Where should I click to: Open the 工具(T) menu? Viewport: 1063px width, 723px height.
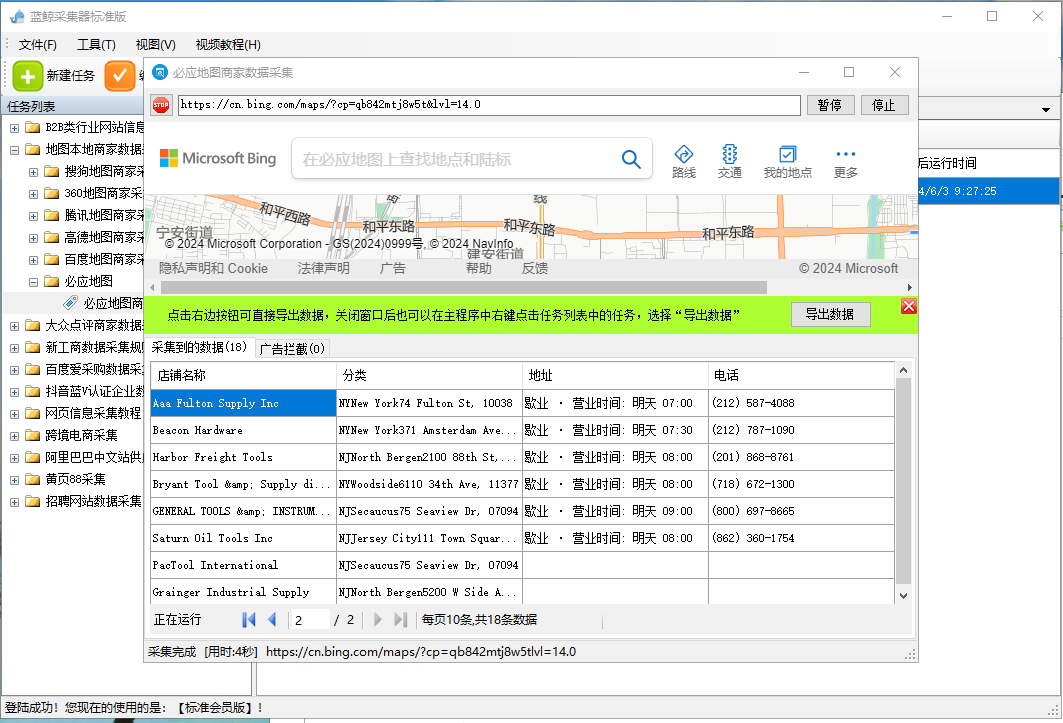click(x=96, y=45)
